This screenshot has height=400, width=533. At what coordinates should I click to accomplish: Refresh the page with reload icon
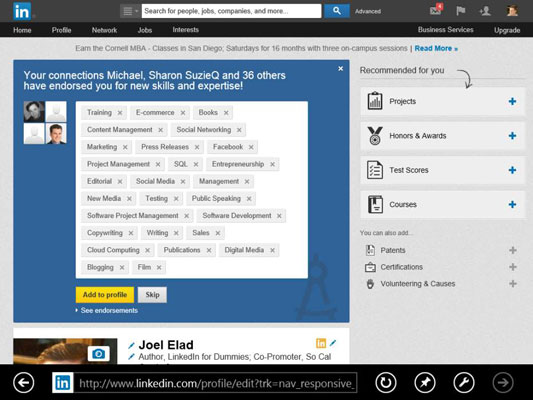click(x=386, y=383)
